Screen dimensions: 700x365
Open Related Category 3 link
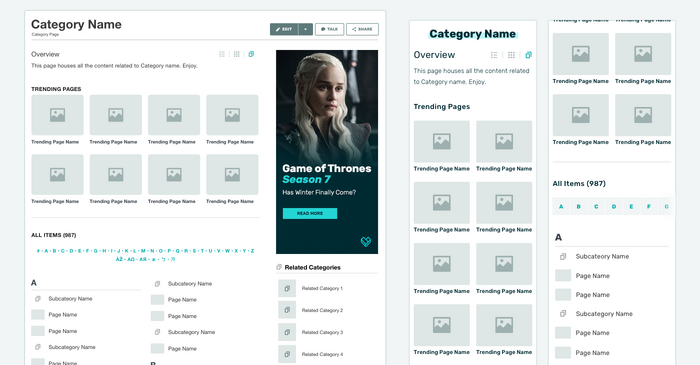tap(322, 332)
